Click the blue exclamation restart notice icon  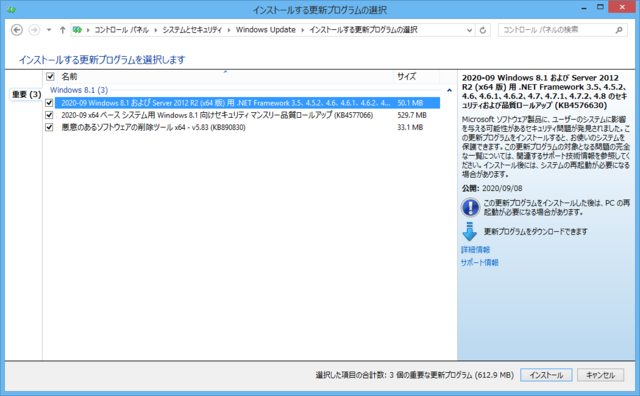coord(470,207)
